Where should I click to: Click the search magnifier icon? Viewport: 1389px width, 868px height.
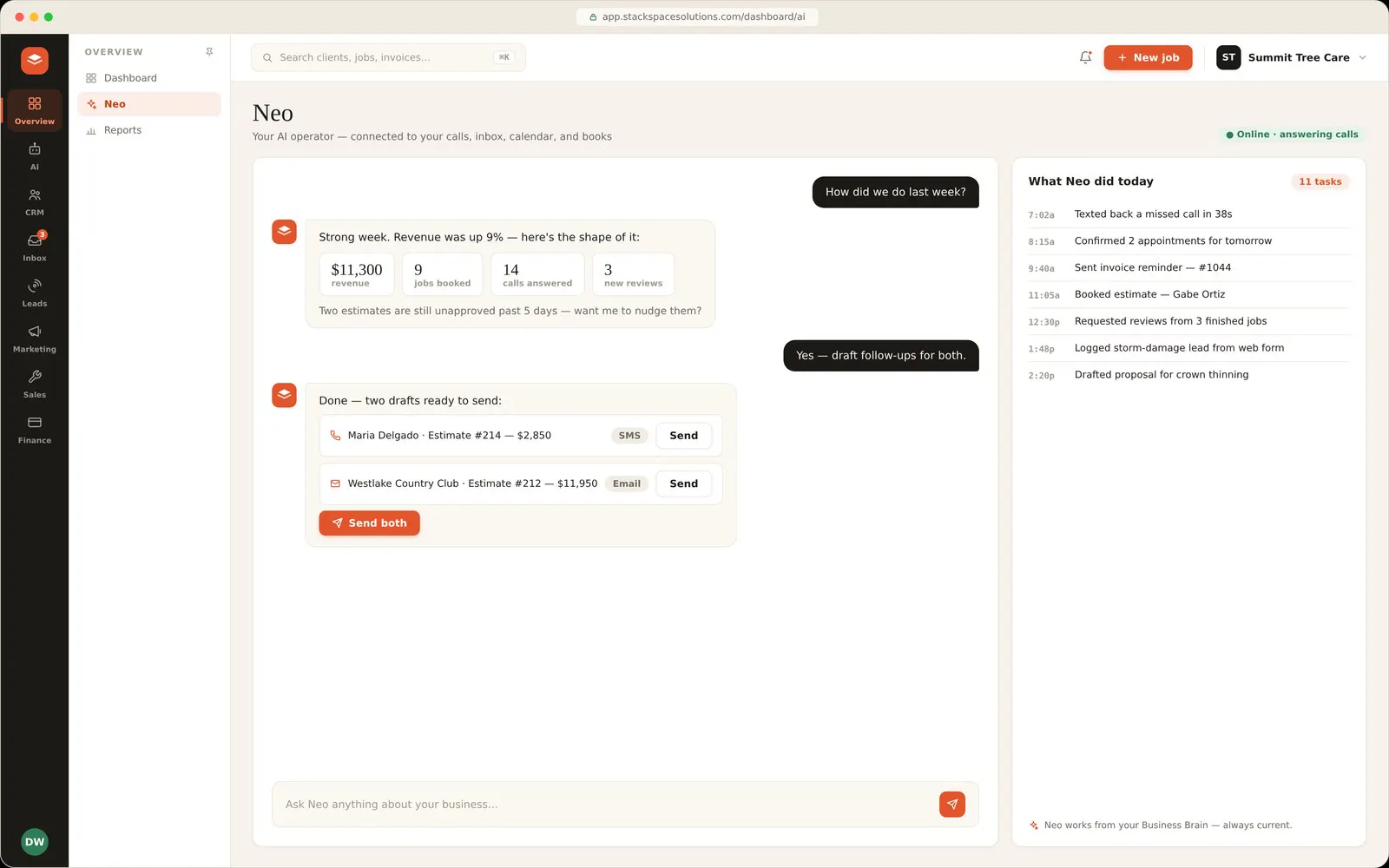click(267, 57)
